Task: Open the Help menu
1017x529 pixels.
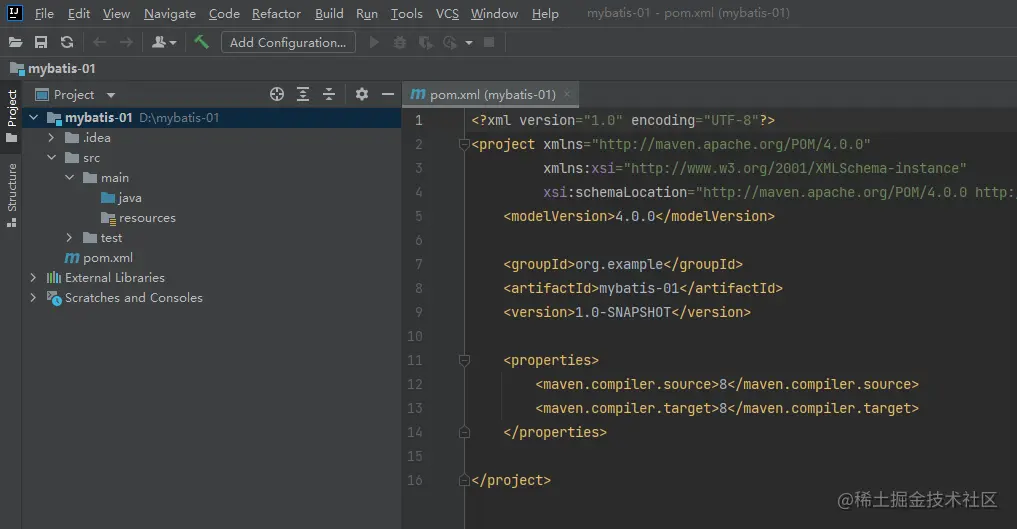Action: click(545, 14)
